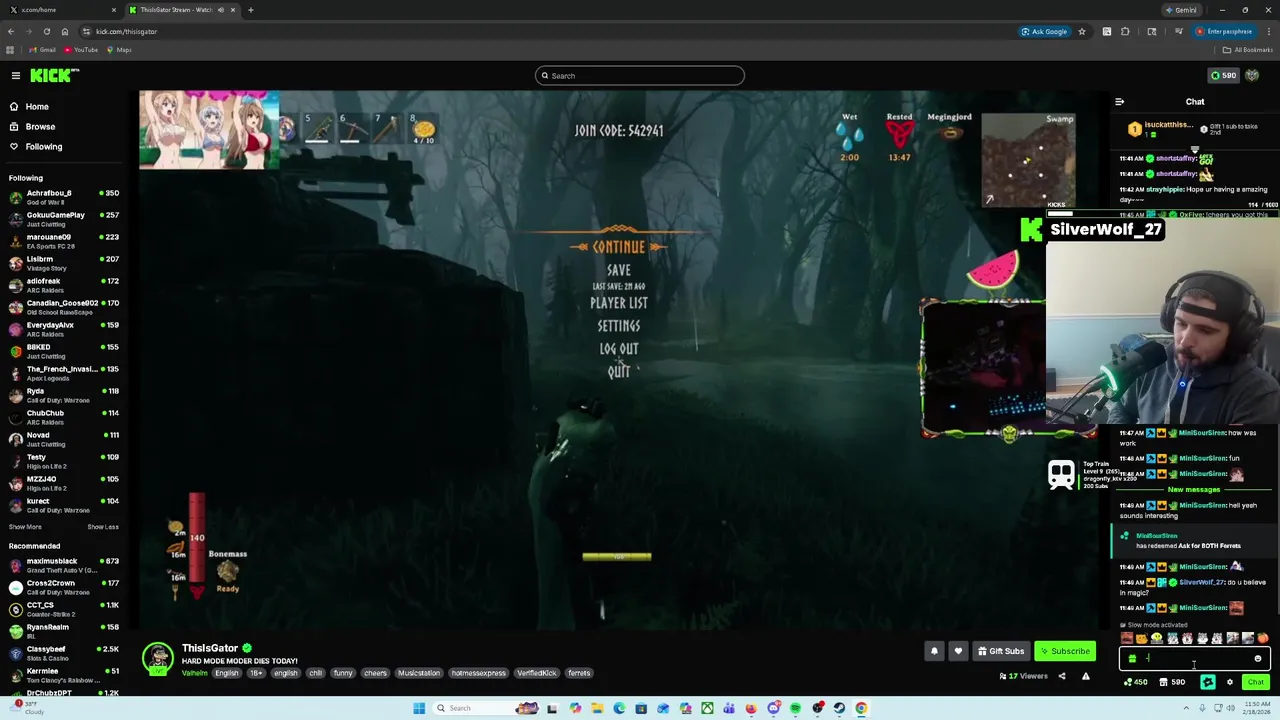Click the Valheim category link
The image size is (1280, 720).
[x=194, y=673]
